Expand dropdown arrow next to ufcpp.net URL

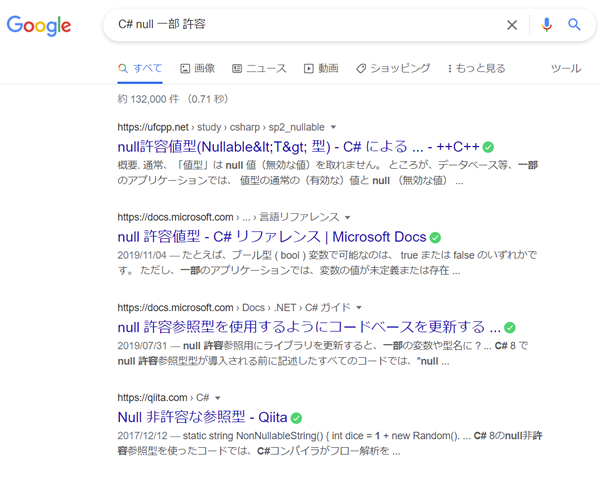(333, 127)
